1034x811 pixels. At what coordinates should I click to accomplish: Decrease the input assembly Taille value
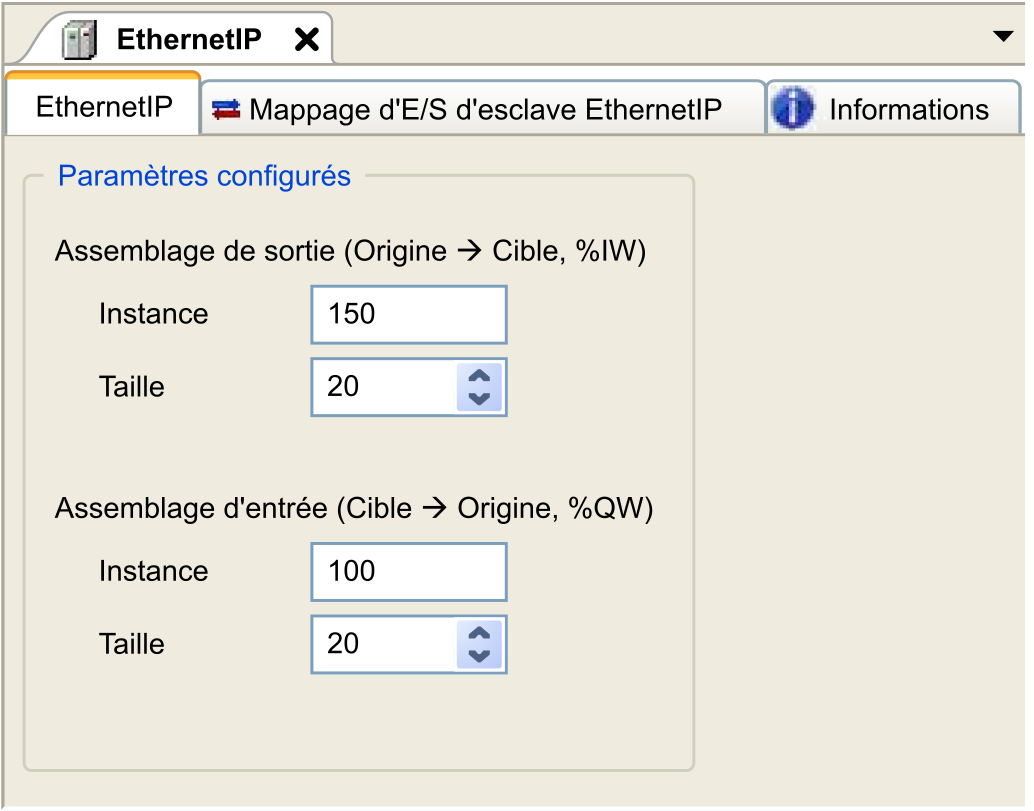point(479,655)
